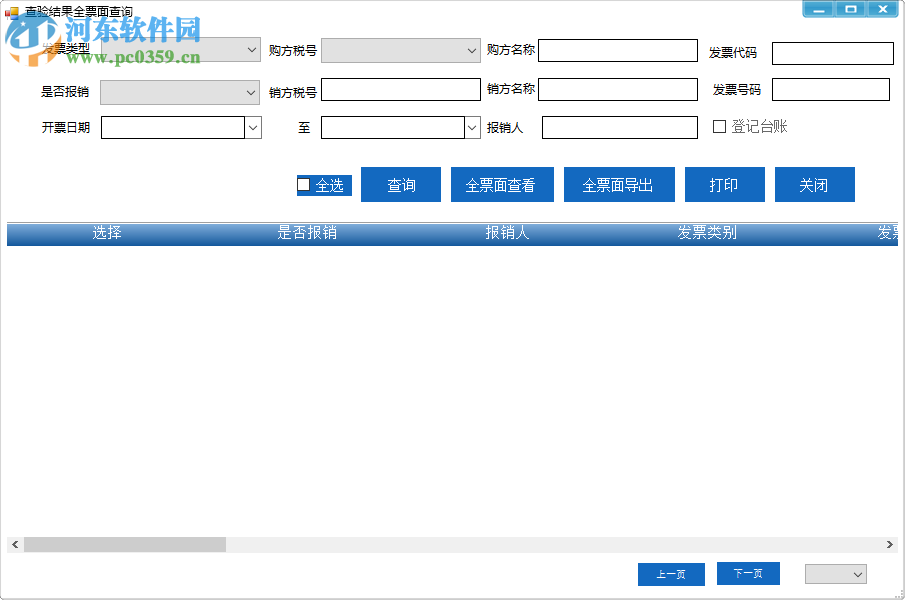
Task: Click the 上一页 previous page button
Action: (671, 573)
